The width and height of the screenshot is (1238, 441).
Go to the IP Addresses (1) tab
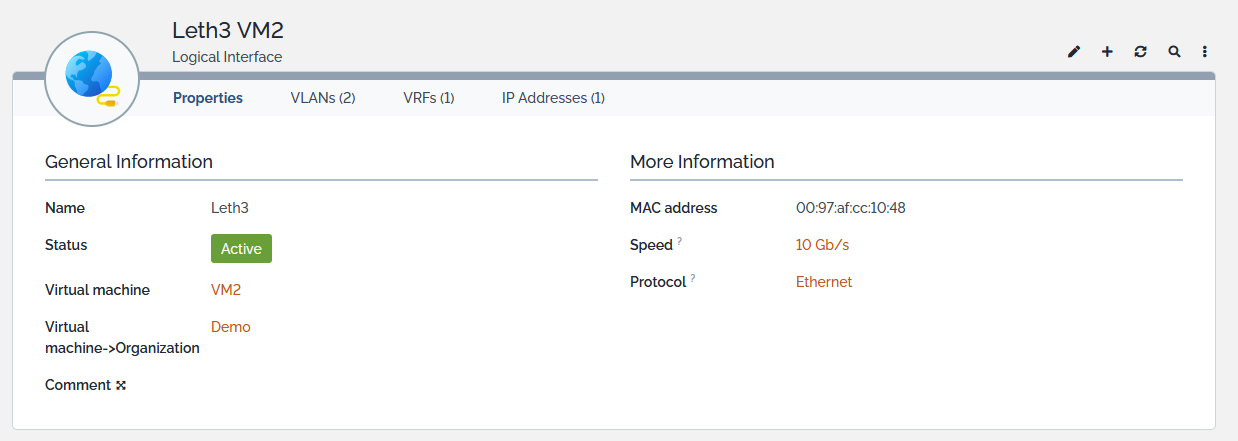[553, 98]
